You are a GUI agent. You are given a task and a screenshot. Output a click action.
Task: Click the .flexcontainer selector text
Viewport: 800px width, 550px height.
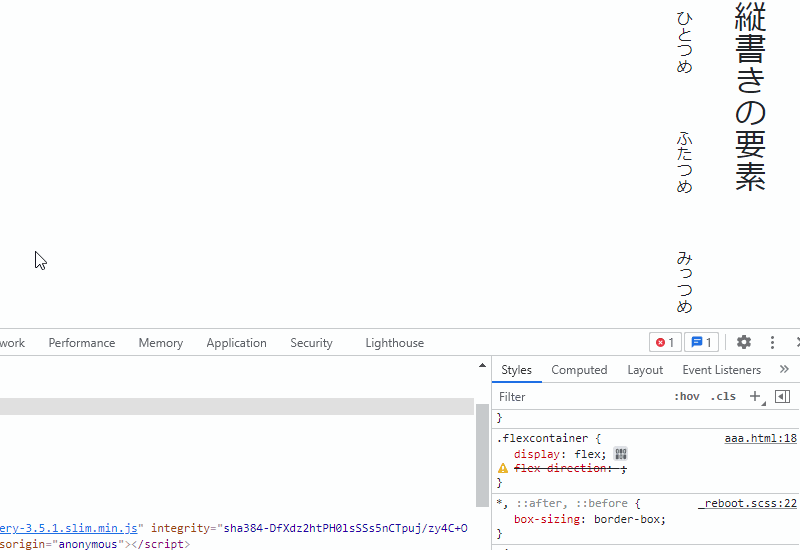pos(543,438)
